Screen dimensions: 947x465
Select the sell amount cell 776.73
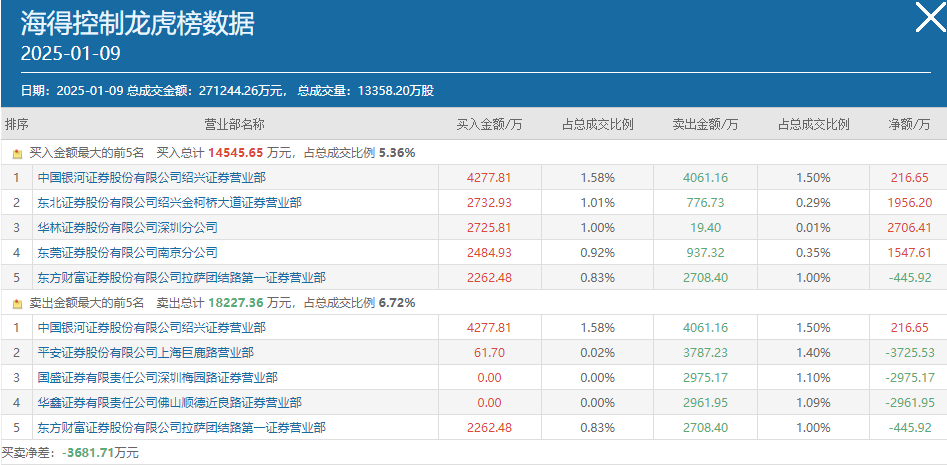coord(705,203)
